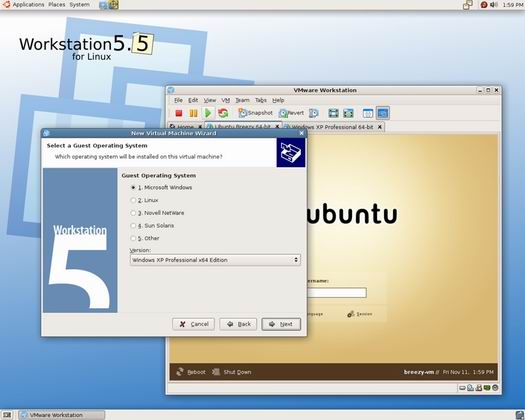Open the Team menu
The image size is (525, 420).
(242, 100)
